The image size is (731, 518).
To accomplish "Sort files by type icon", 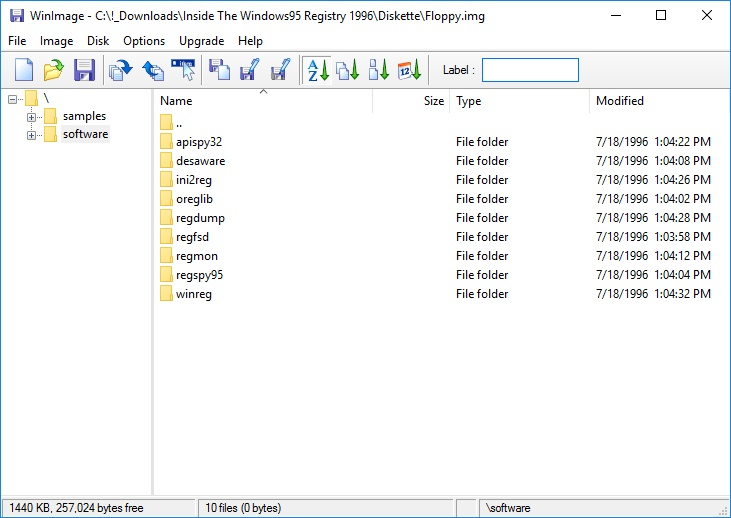I will pos(348,70).
